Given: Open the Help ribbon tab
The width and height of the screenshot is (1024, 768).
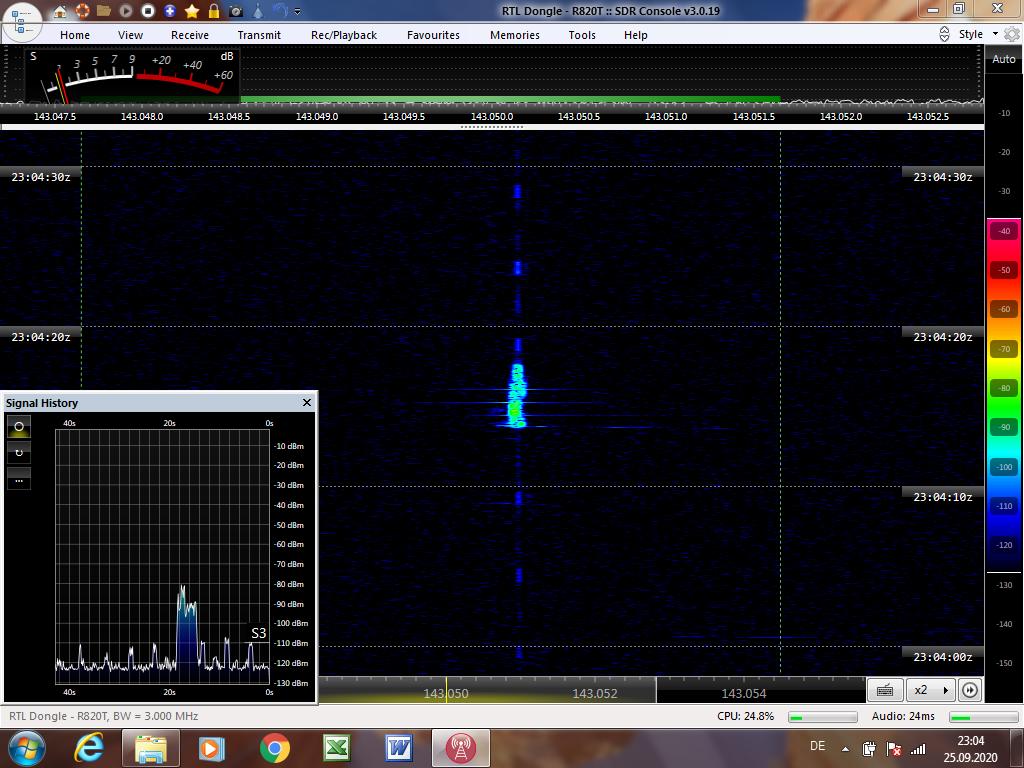Looking at the screenshot, I should [x=635, y=35].
